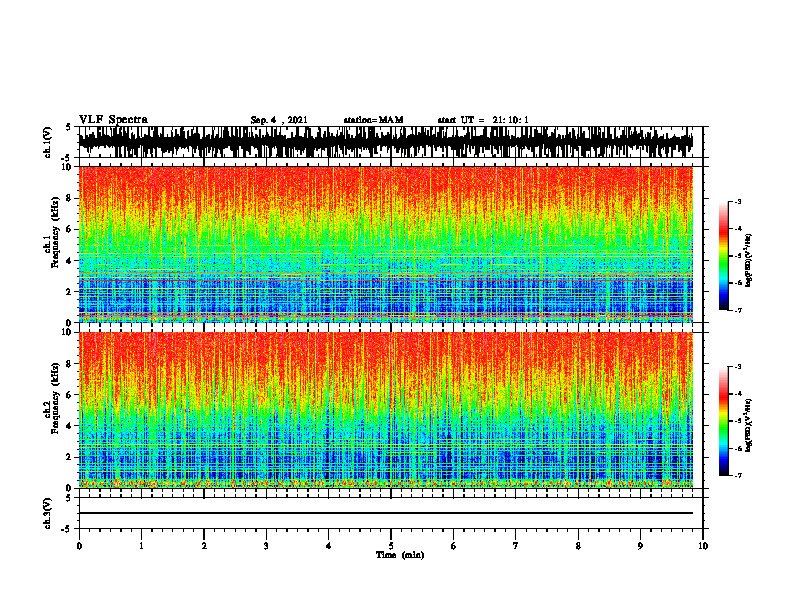Screen dimensions: 792x612
Task: Click time axis tick label '3'
Action: coord(266,546)
